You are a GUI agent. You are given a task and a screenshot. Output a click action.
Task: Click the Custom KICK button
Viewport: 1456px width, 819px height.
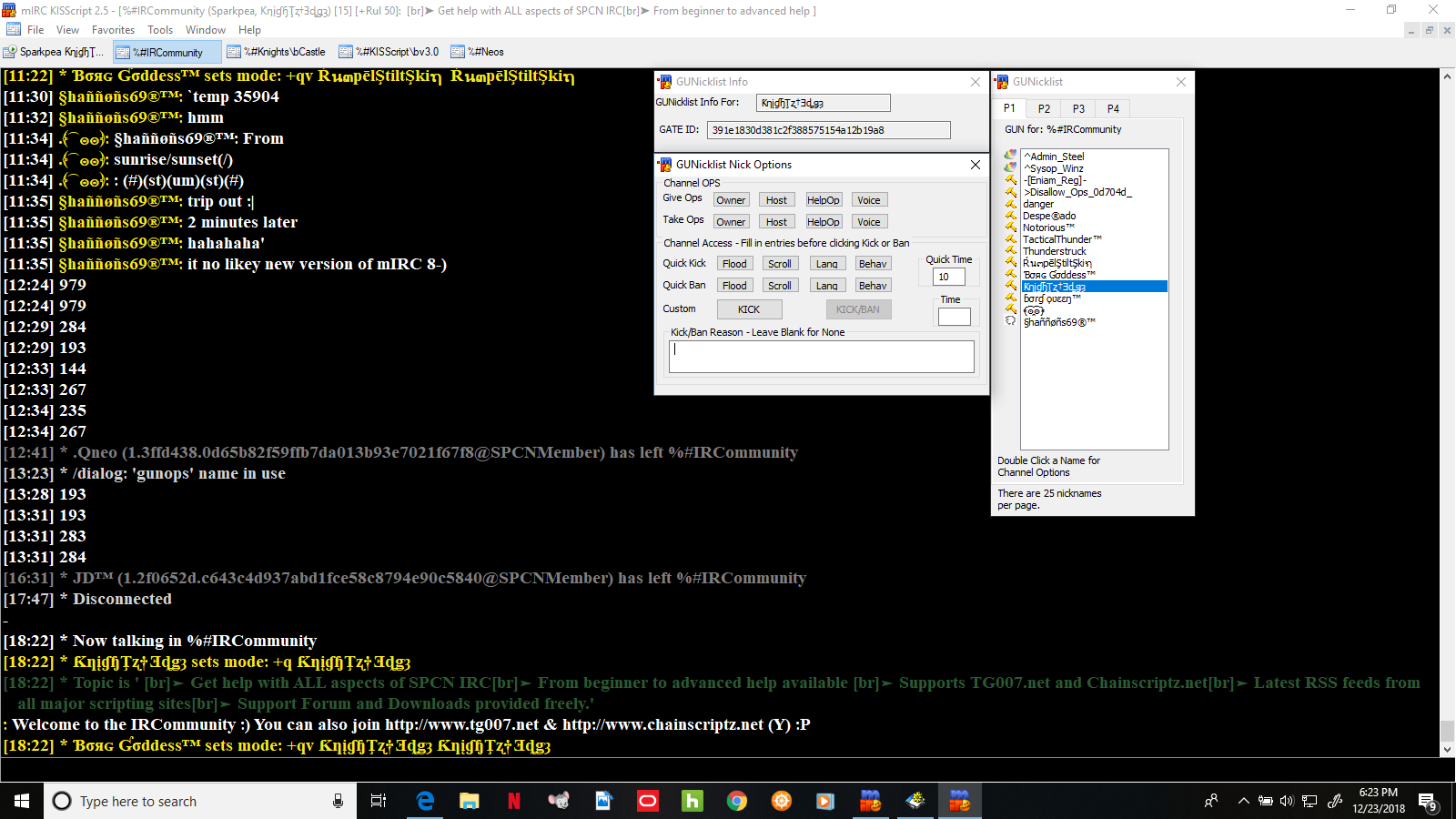(x=749, y=309)
